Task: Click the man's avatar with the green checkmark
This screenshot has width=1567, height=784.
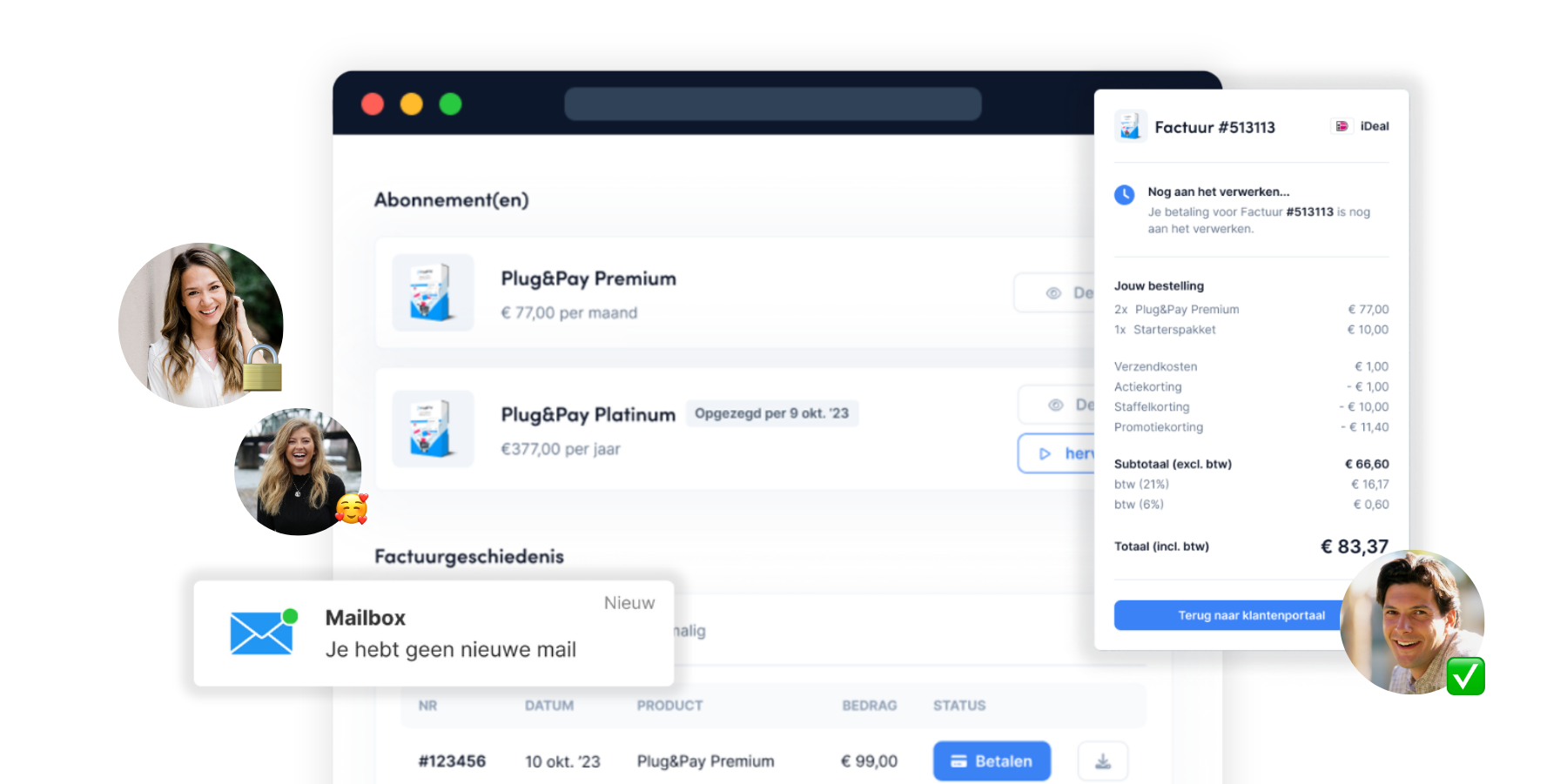Action: point(1412,621)
